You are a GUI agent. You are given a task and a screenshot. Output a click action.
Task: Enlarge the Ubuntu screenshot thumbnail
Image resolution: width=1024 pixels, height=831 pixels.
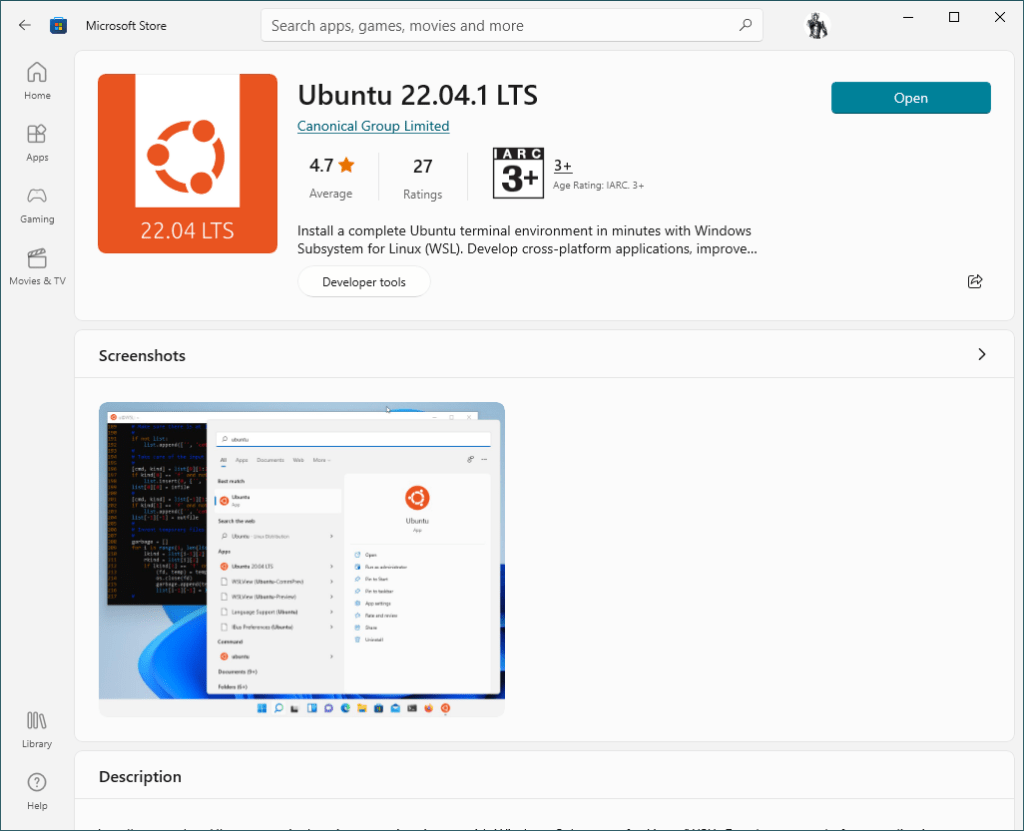[x=302, y=559]
